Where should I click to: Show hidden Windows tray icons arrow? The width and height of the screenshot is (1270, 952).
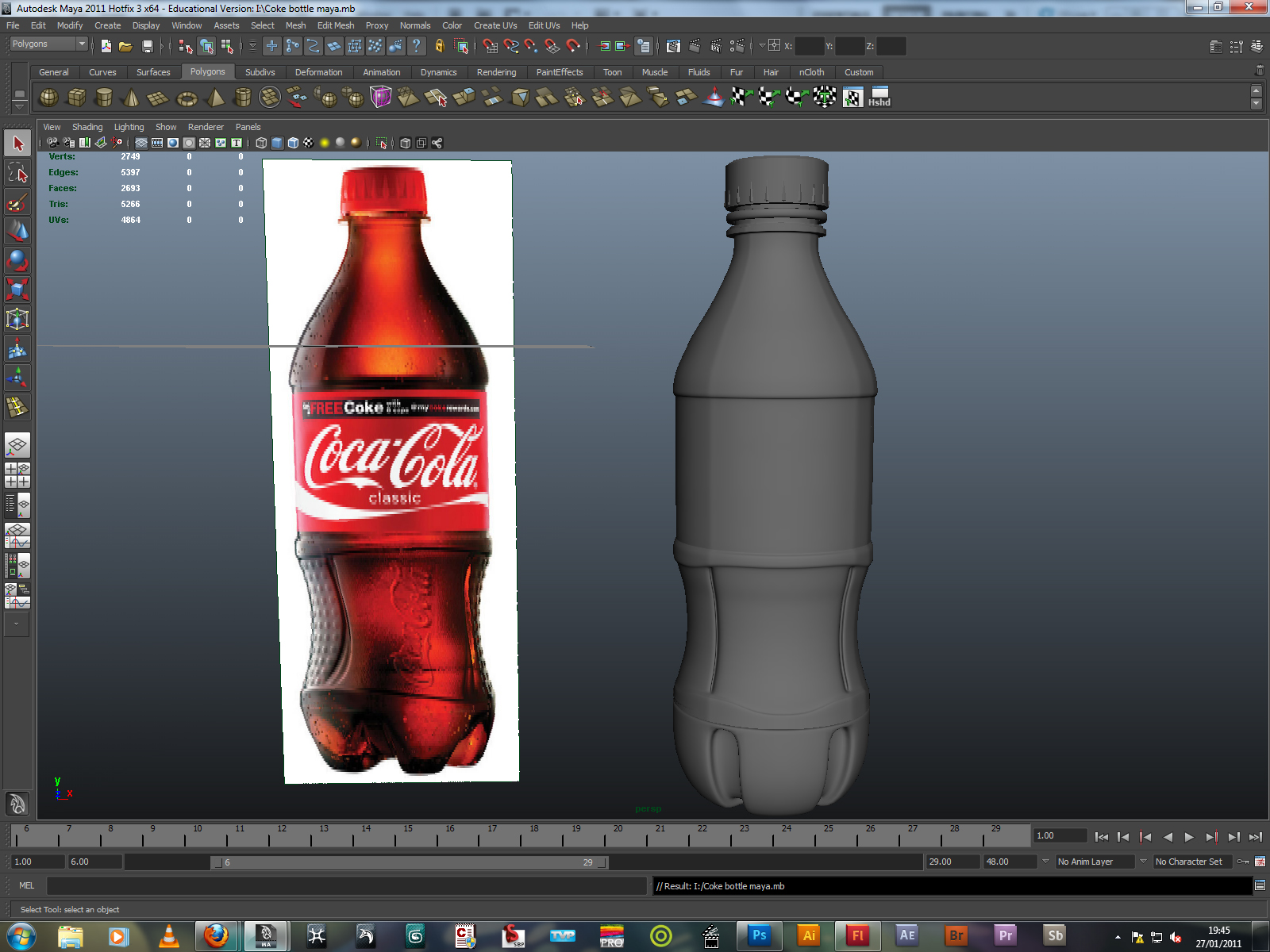tap(1118, 937)
